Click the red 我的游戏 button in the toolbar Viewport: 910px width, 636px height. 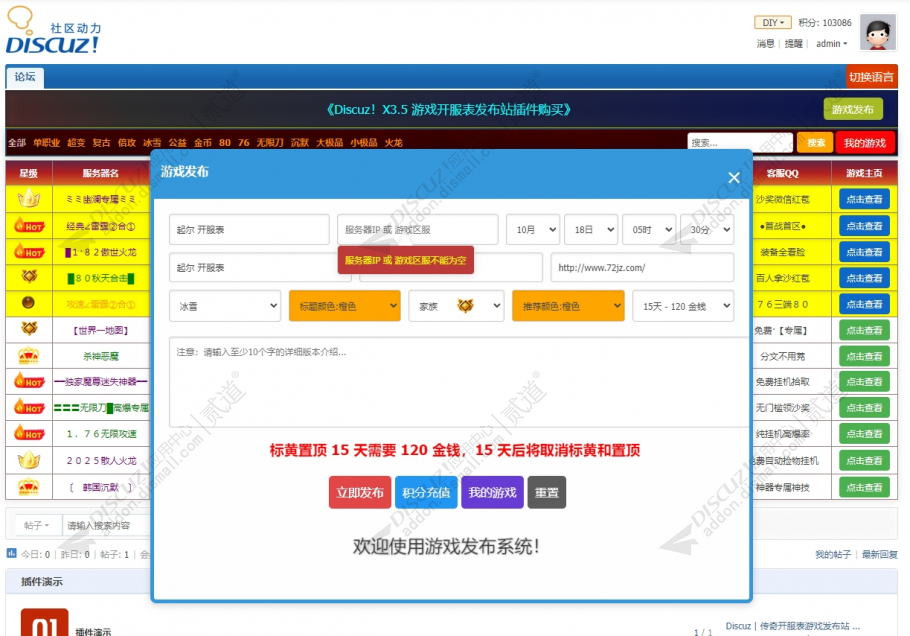coord(865,143)
